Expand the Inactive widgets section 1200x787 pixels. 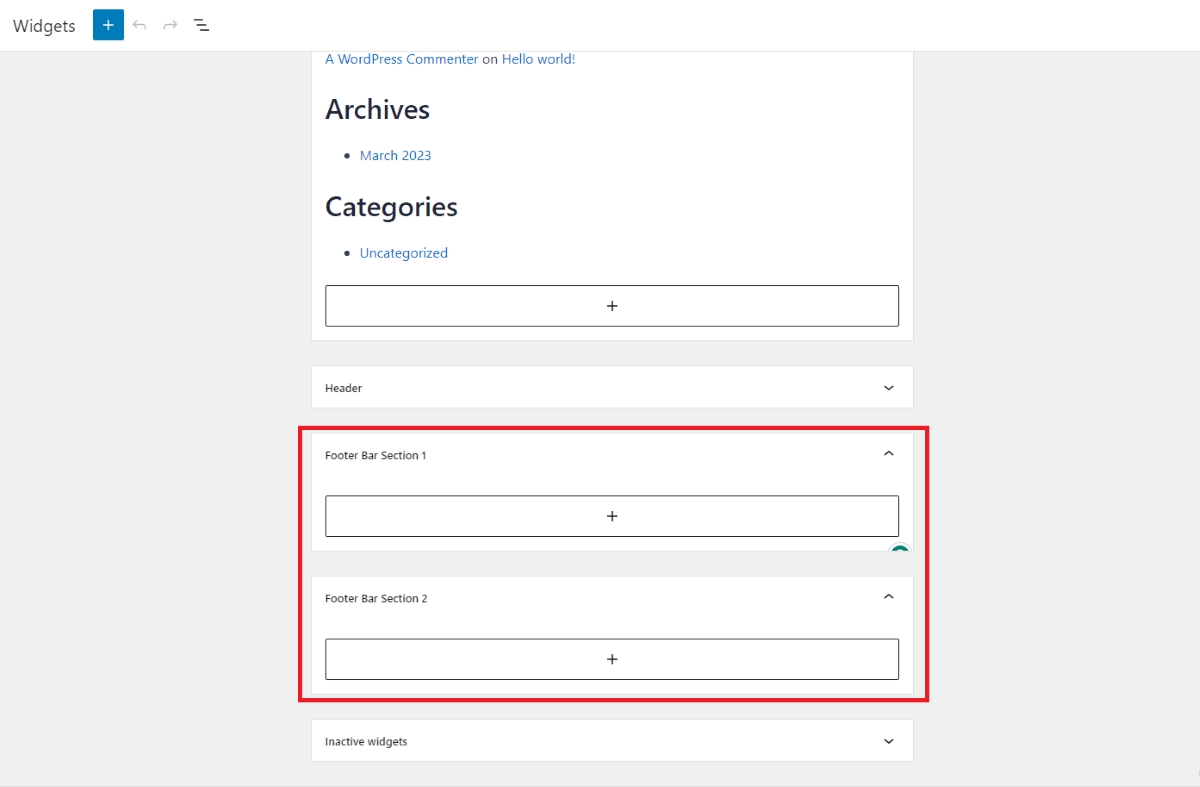point(888,741)
